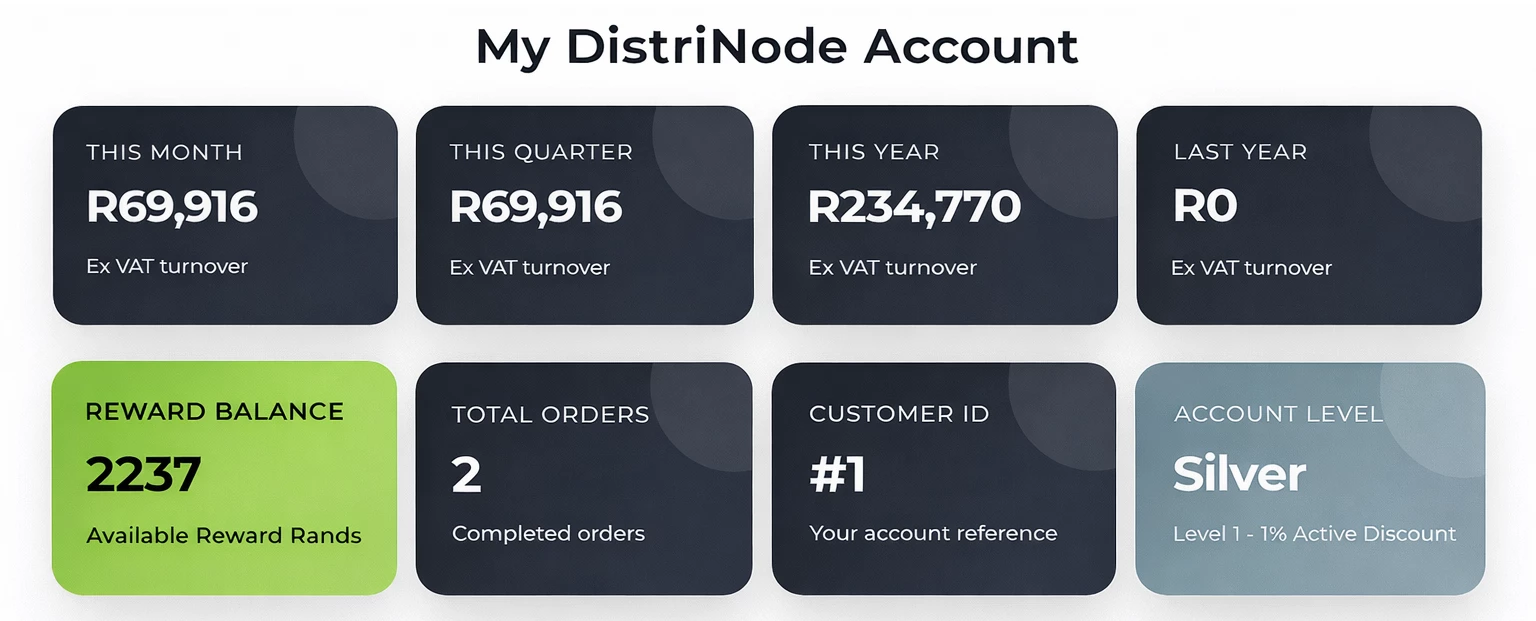Open the Silver Account Level card
The image size is (1536, 621).
point(1310,478)
